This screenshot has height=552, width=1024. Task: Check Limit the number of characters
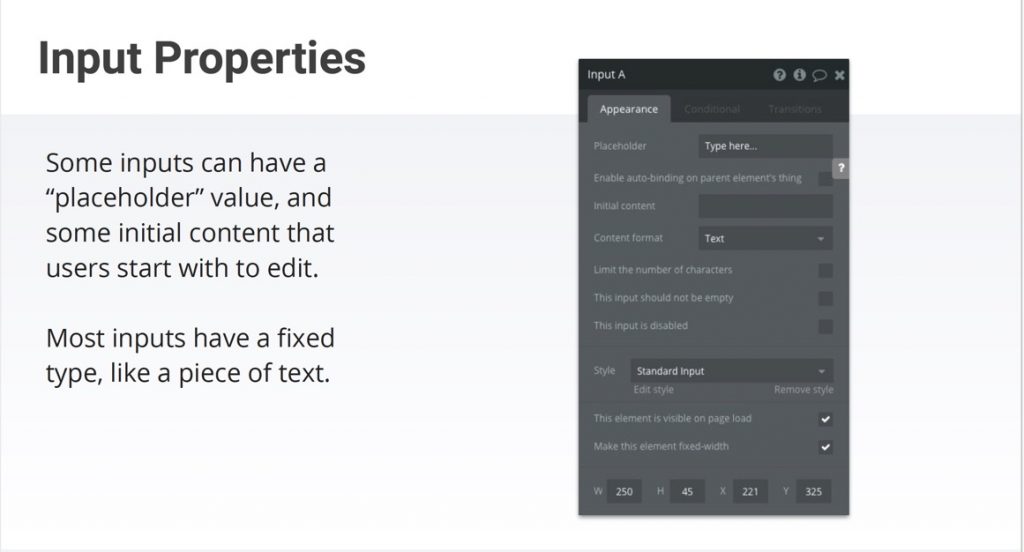coord(825,270)
